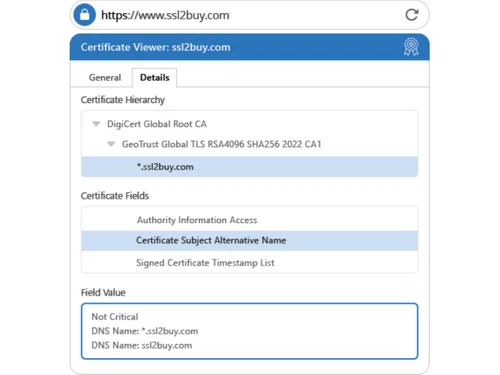The image size is (500, 375).
Task: Select the Details tab
Action: (155, 78)
